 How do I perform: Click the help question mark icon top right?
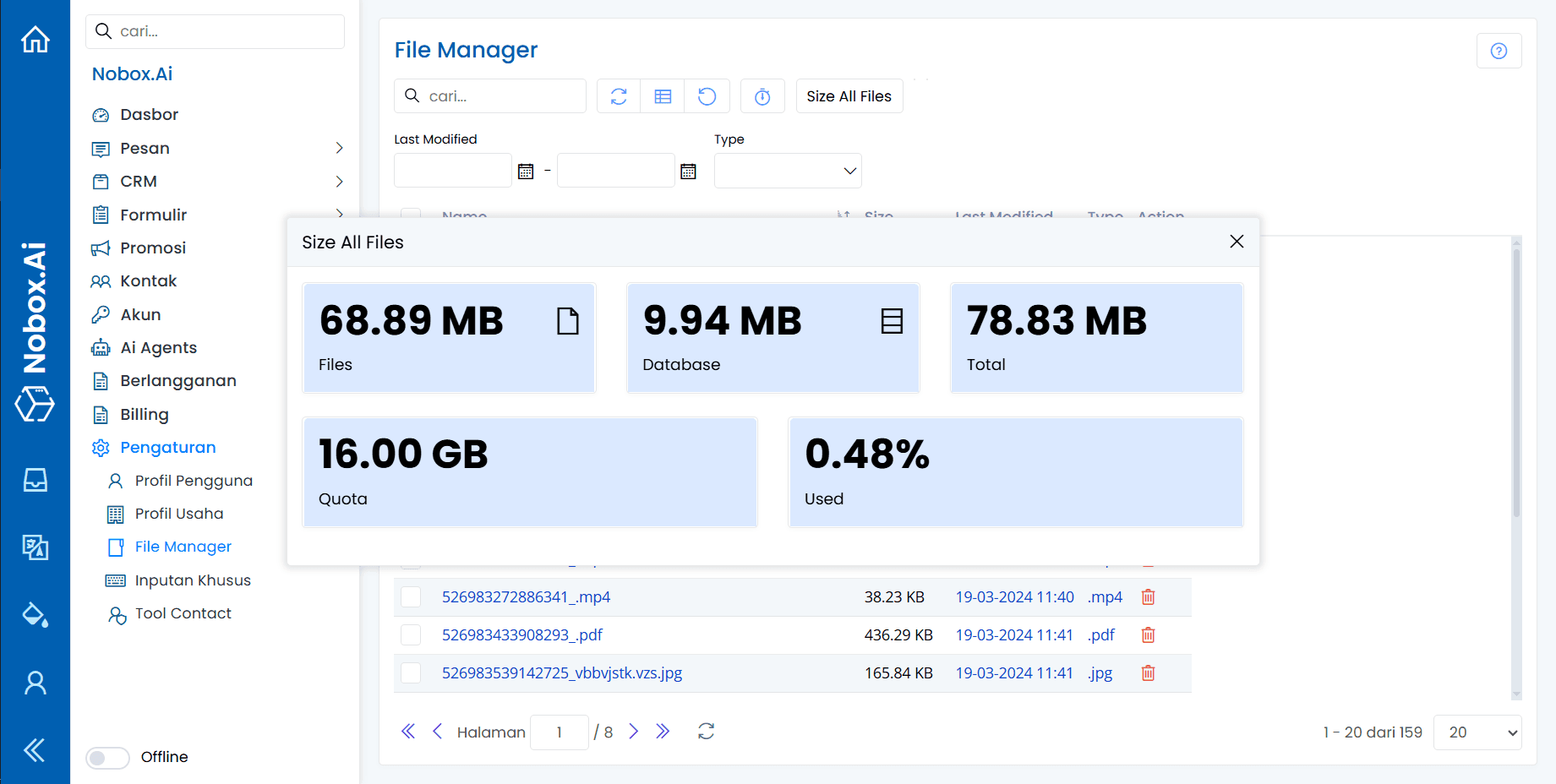[x=1499, y=51]
